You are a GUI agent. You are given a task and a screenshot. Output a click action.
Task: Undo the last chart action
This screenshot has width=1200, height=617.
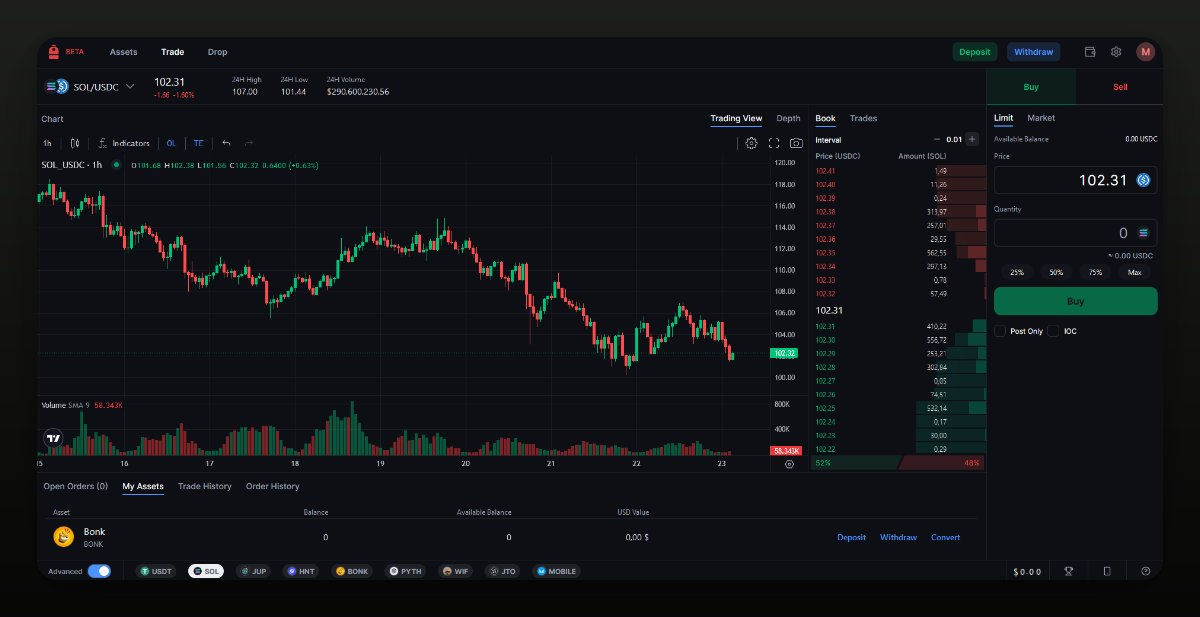point(226,143)
